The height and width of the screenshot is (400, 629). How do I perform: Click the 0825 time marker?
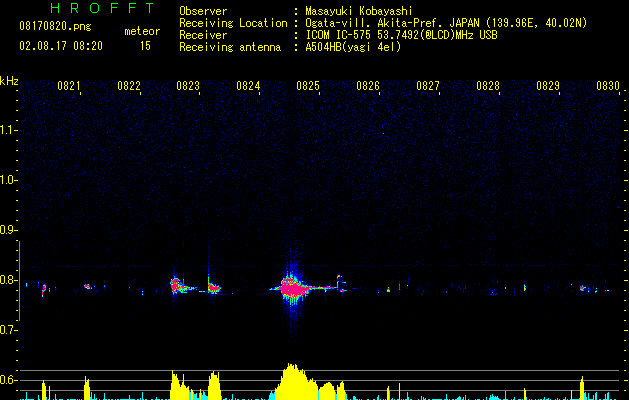pyautogui.click(x=308, y=87)
